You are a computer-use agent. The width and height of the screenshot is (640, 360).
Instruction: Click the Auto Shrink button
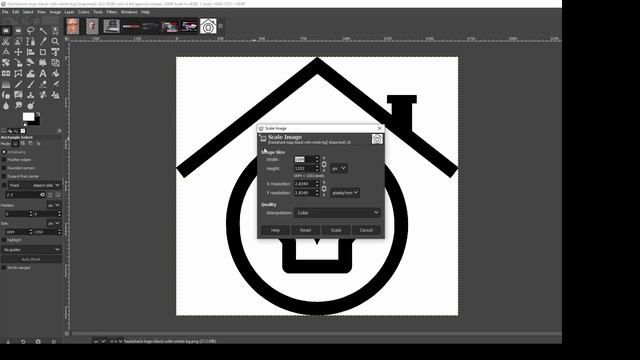31,259
